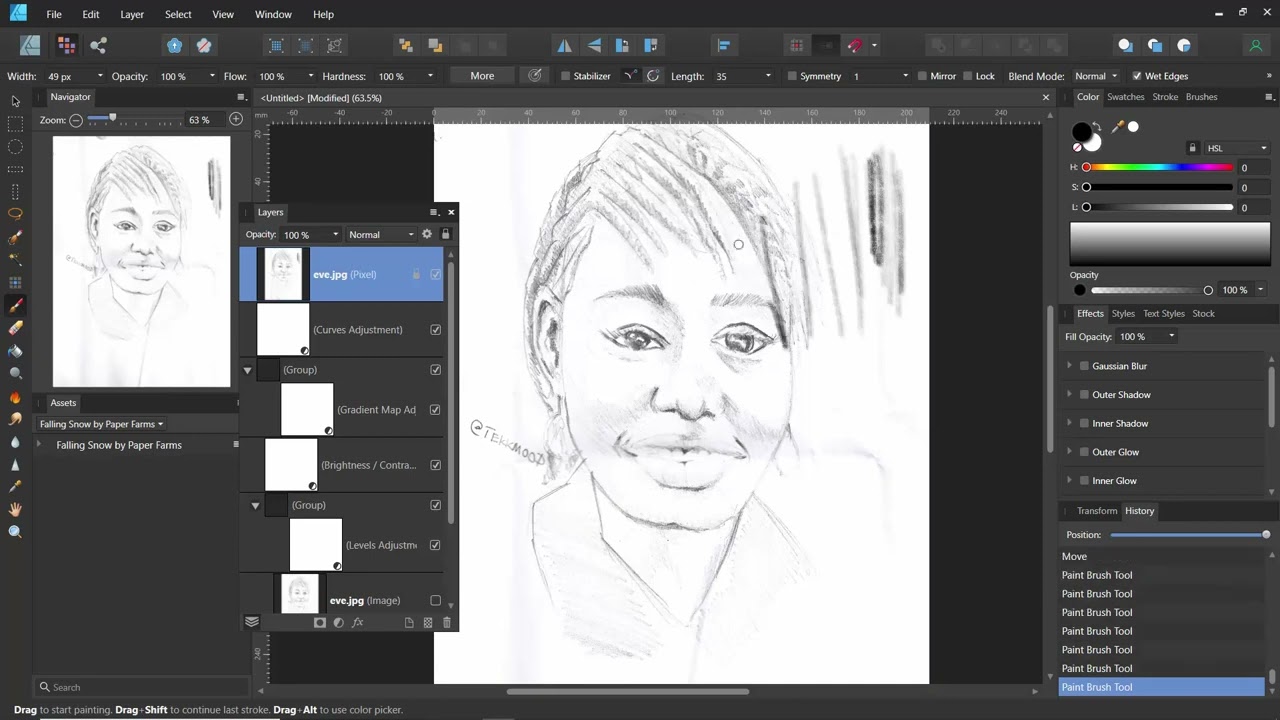Click the Flip Vertical toolbar icon
Screen dimensions: 1280x720
pyautogui.click(x=594, y=45)
